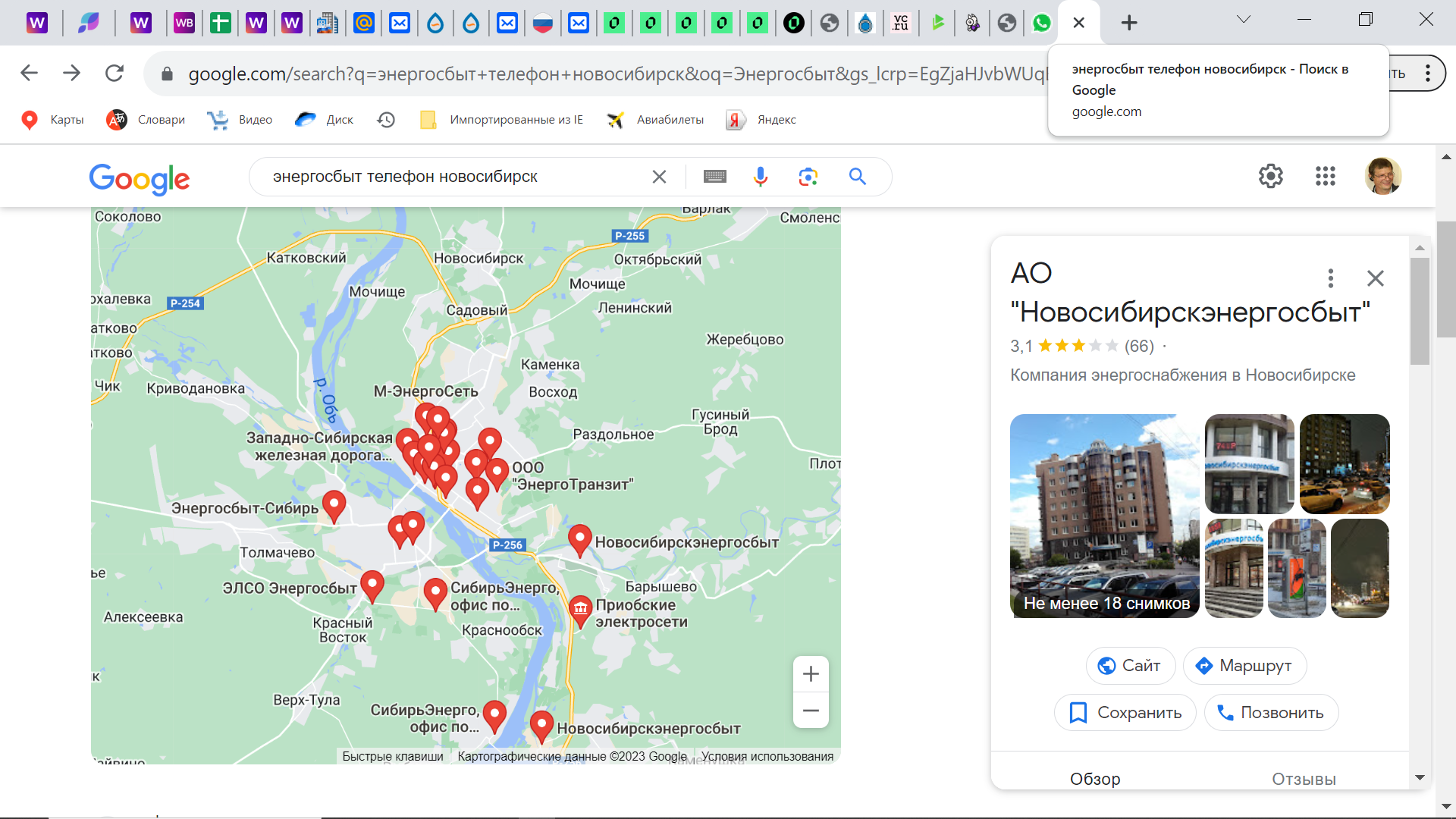Close the current Google search tab
Screen dimensions: 1456x819
click(1079, 23)
